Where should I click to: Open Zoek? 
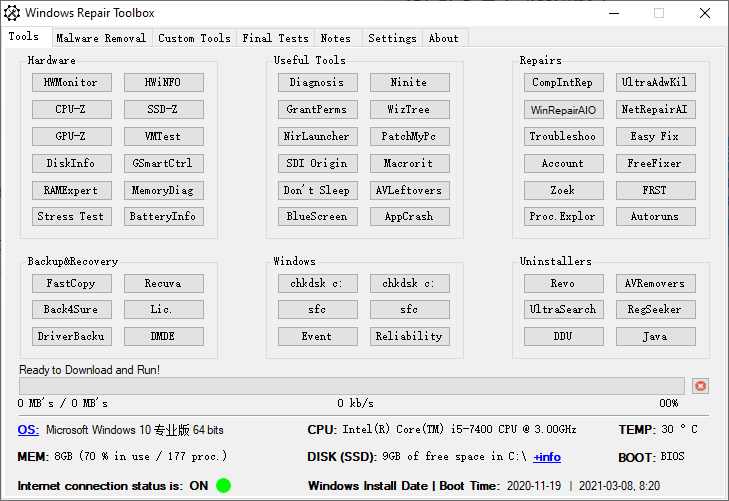[563, 190]
